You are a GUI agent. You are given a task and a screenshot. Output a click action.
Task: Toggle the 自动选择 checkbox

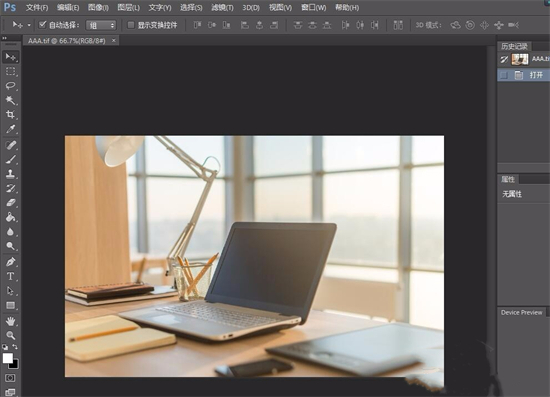(42, 25)
